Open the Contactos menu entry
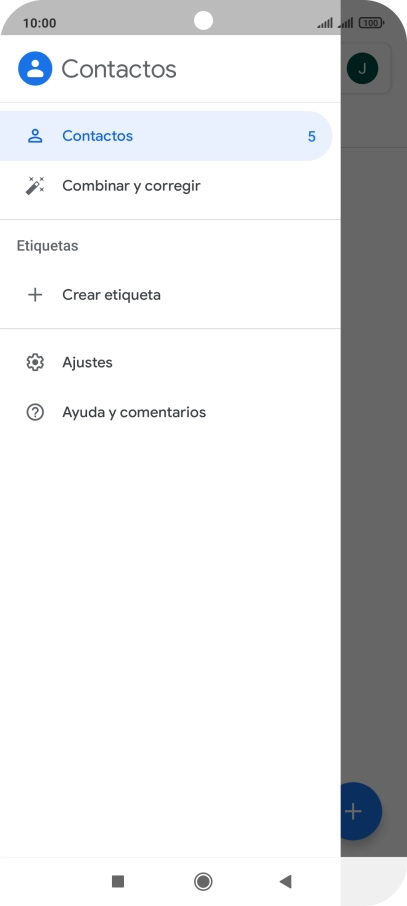 pos(166,136)
